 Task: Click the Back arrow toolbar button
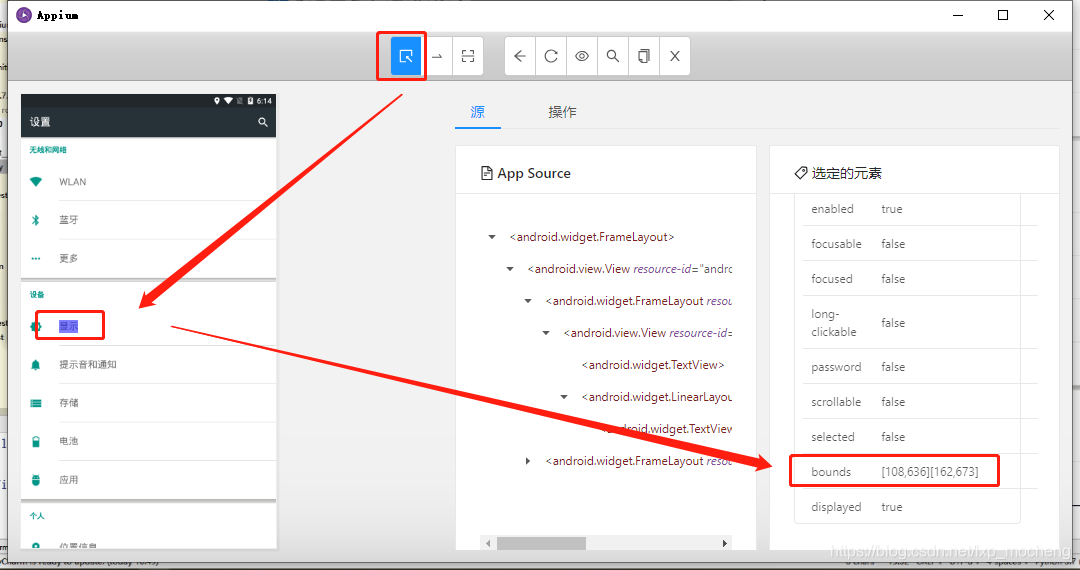[520, 56]
